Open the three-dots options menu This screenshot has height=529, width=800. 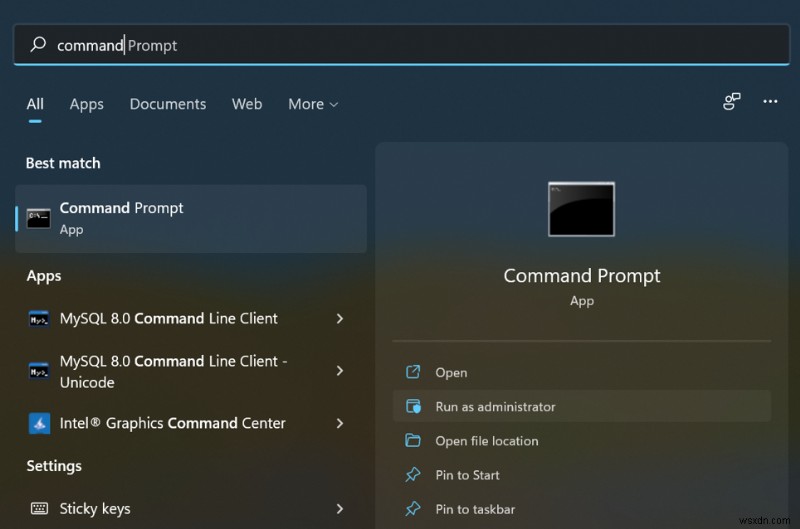[x=770, y=102]
